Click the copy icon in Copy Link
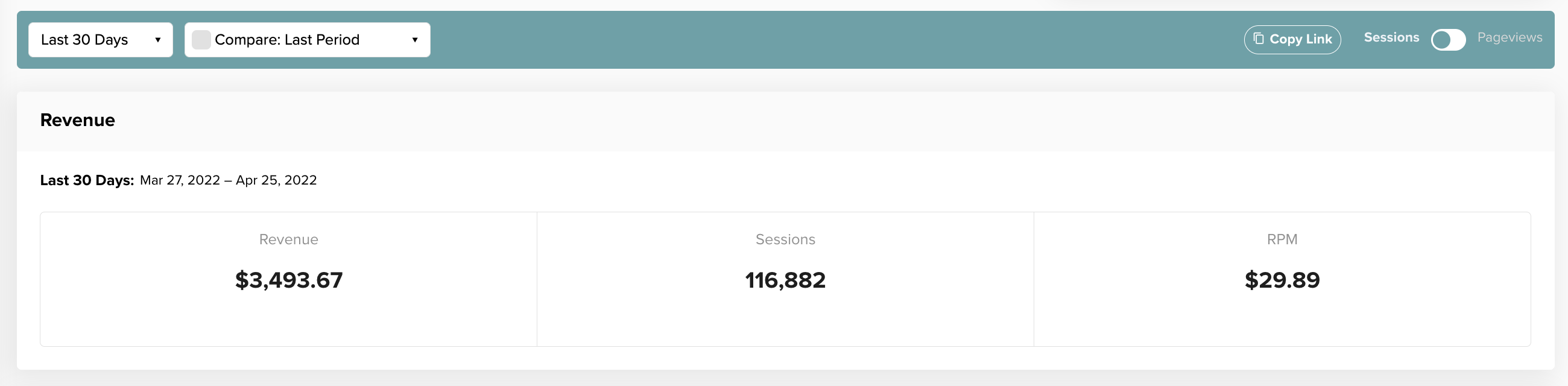Viewport: 1568px width, 386px height. (1258, 39)
